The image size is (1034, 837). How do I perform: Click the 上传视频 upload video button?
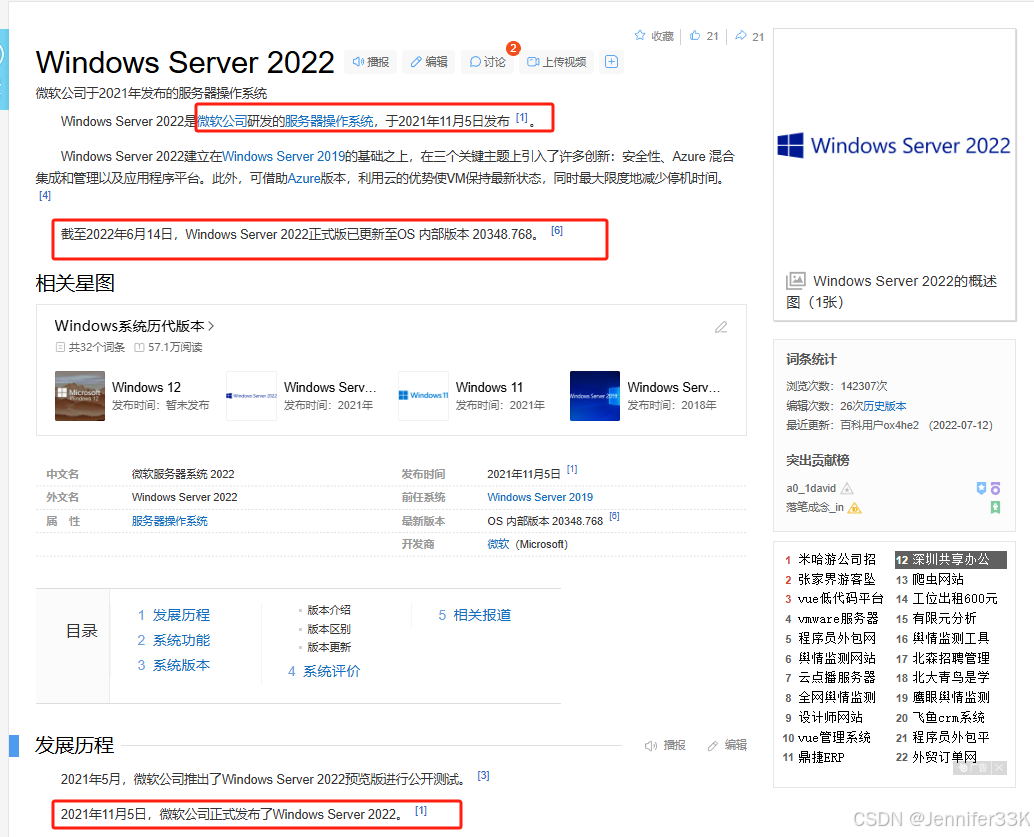557,62
